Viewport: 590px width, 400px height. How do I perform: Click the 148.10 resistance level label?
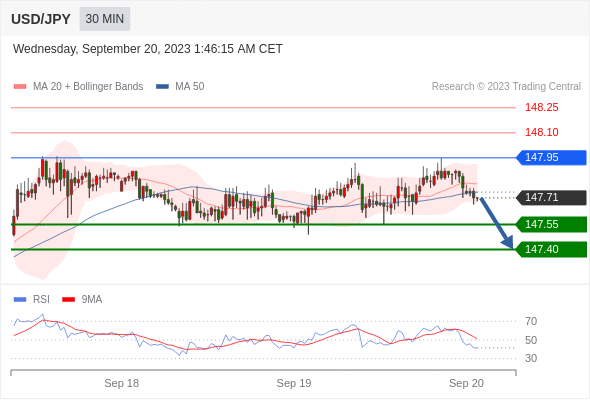pyautogui.click(x=541, y=132)
